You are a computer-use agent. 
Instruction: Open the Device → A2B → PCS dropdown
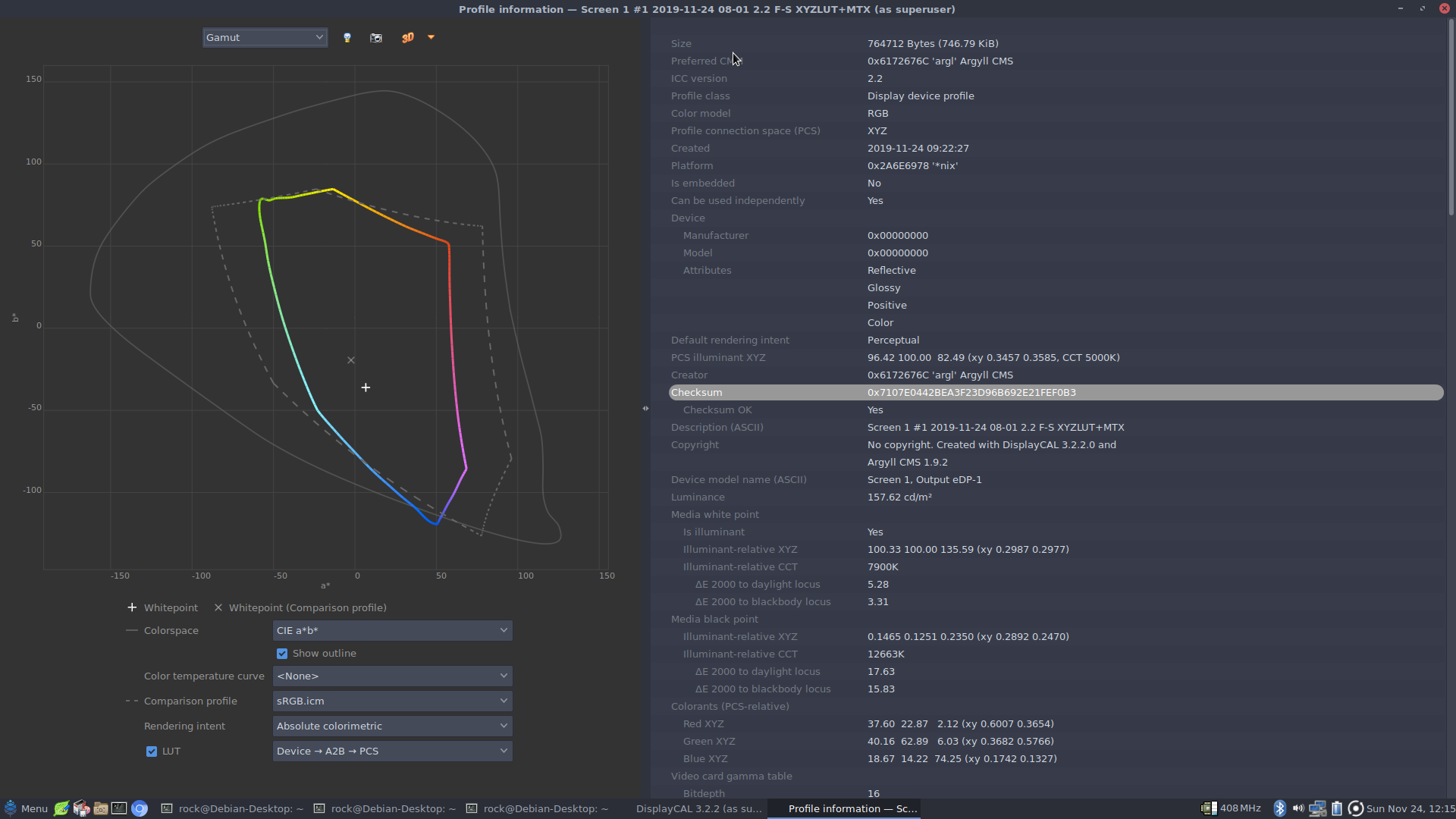[x=392, y=752]
